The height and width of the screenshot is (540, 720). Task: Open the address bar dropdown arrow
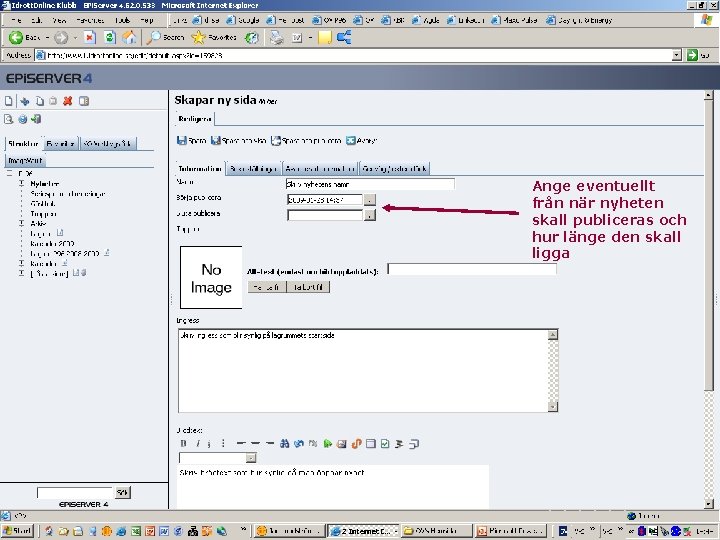[x=676, y=56]
